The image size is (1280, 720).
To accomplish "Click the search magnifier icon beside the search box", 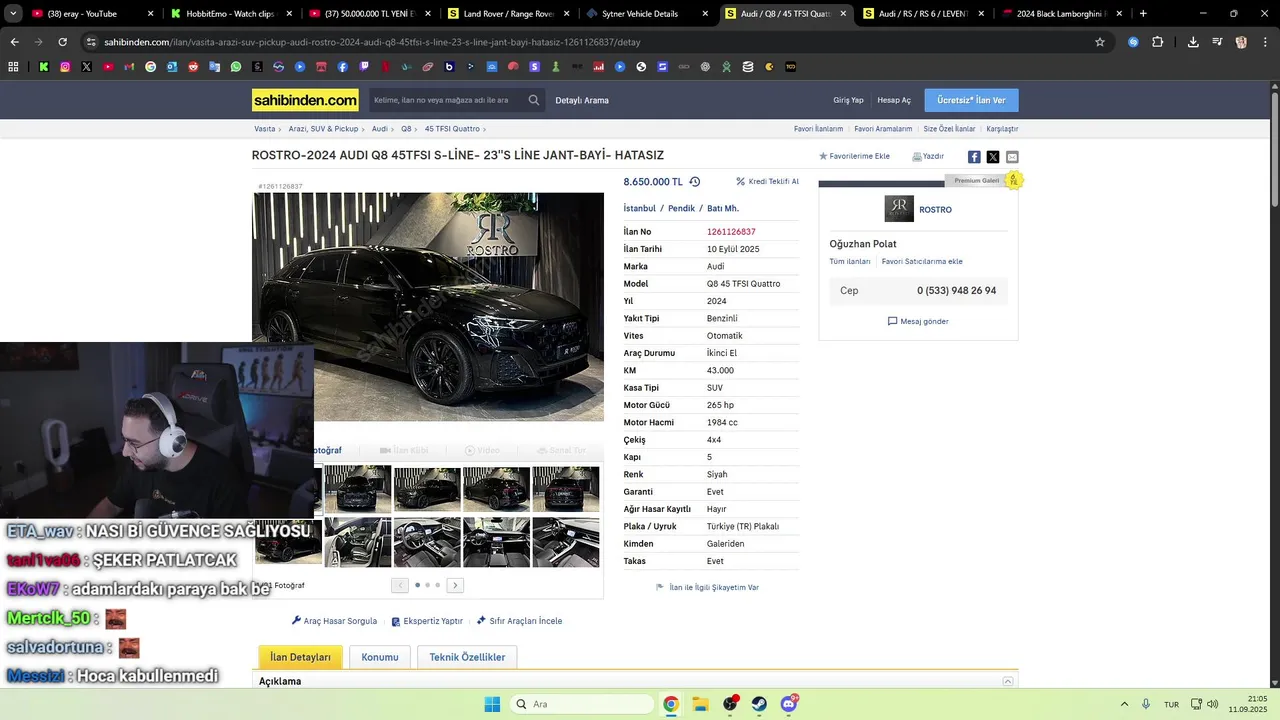I will pyautogui.click(x=534, y=100).
